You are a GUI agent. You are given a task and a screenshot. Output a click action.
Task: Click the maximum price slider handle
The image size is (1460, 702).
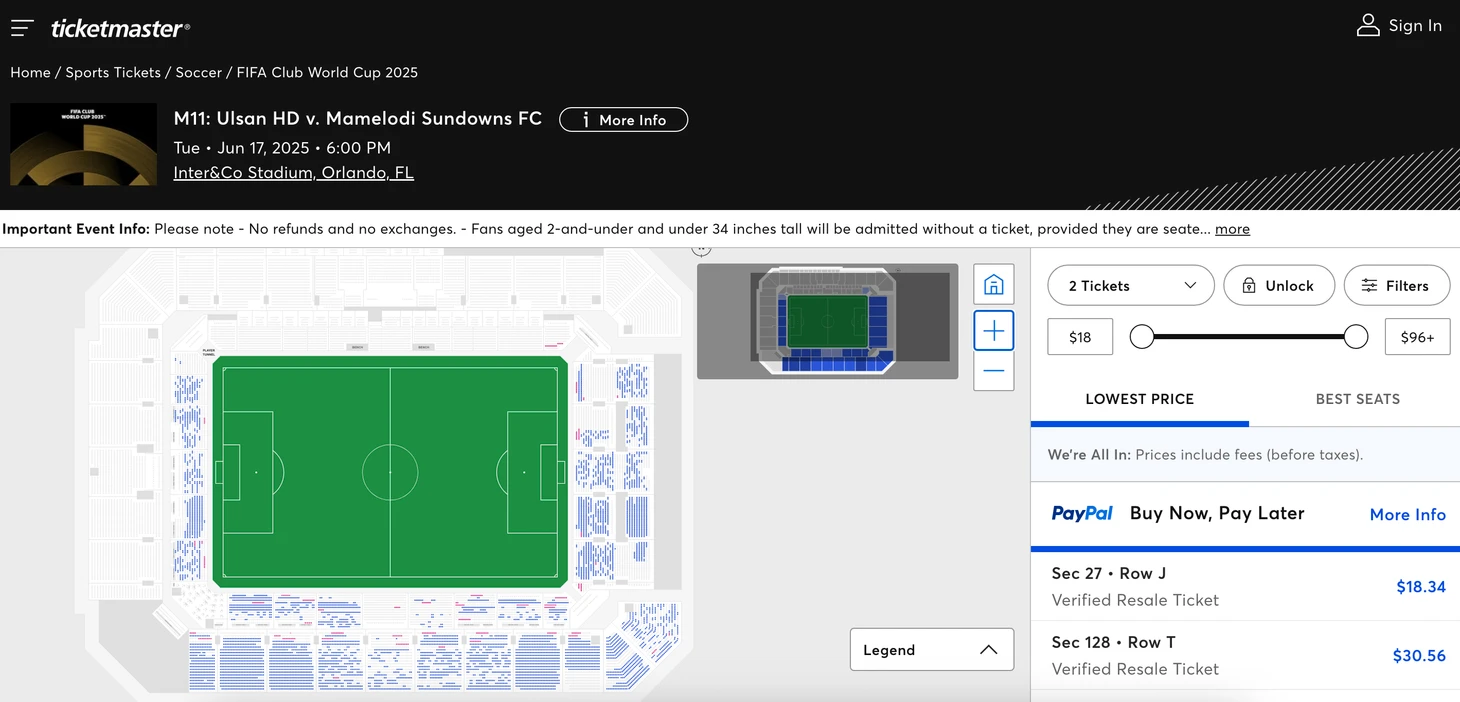[x=1356, y=337]
